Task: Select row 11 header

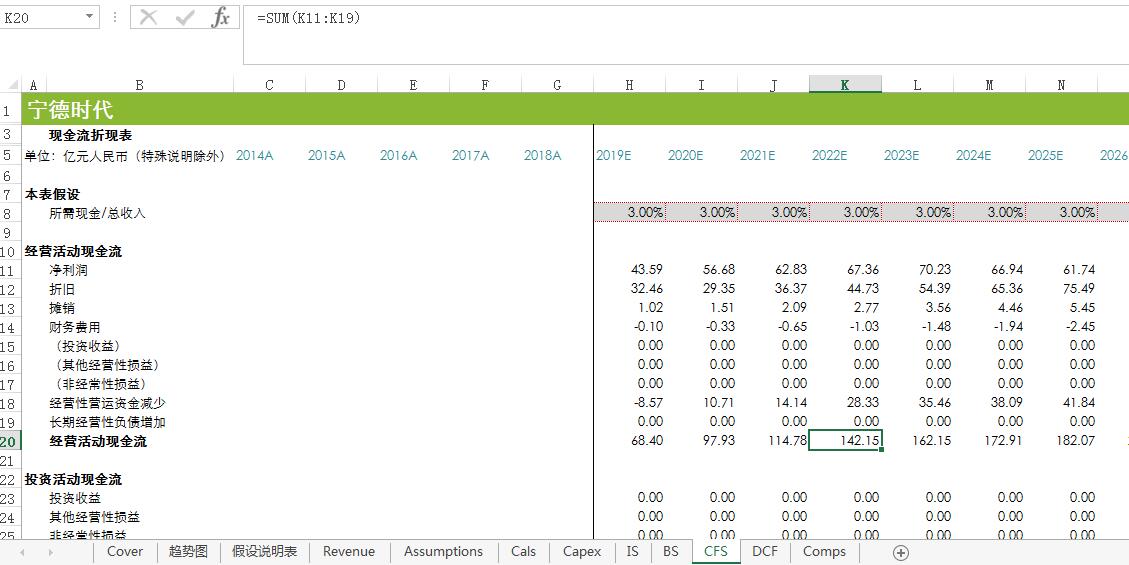Action: tap(11, 271)
